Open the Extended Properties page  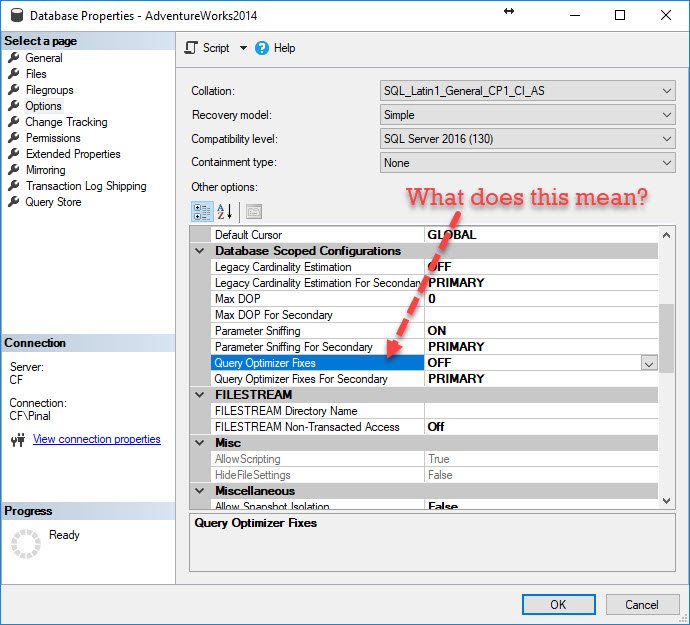[x=73, y=154]
